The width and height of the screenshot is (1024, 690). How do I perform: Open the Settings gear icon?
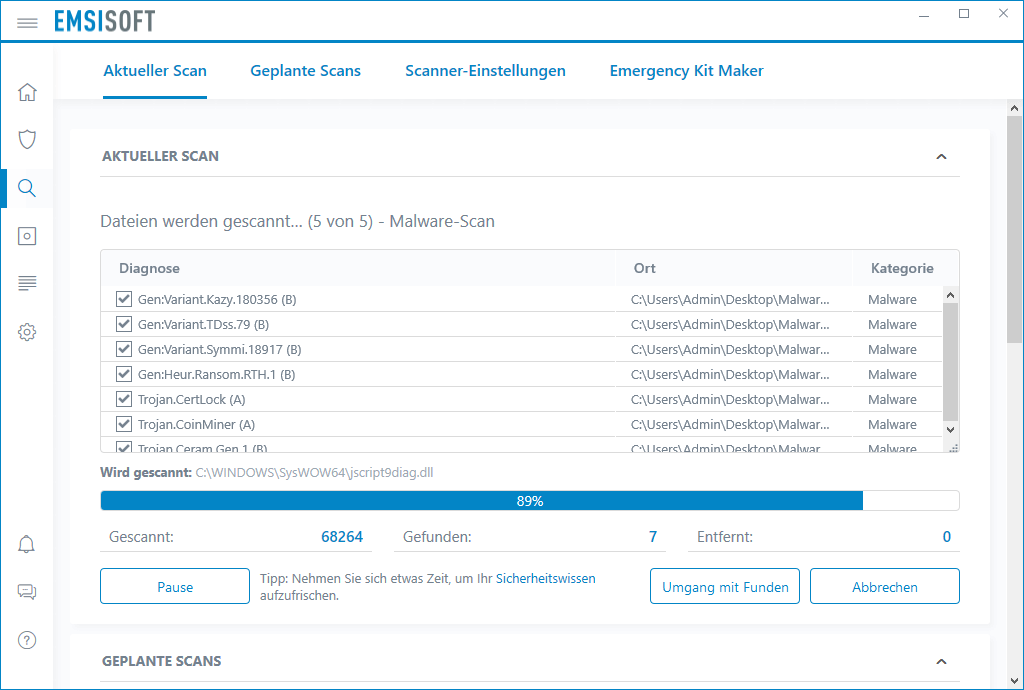click(x=27, y=332)
